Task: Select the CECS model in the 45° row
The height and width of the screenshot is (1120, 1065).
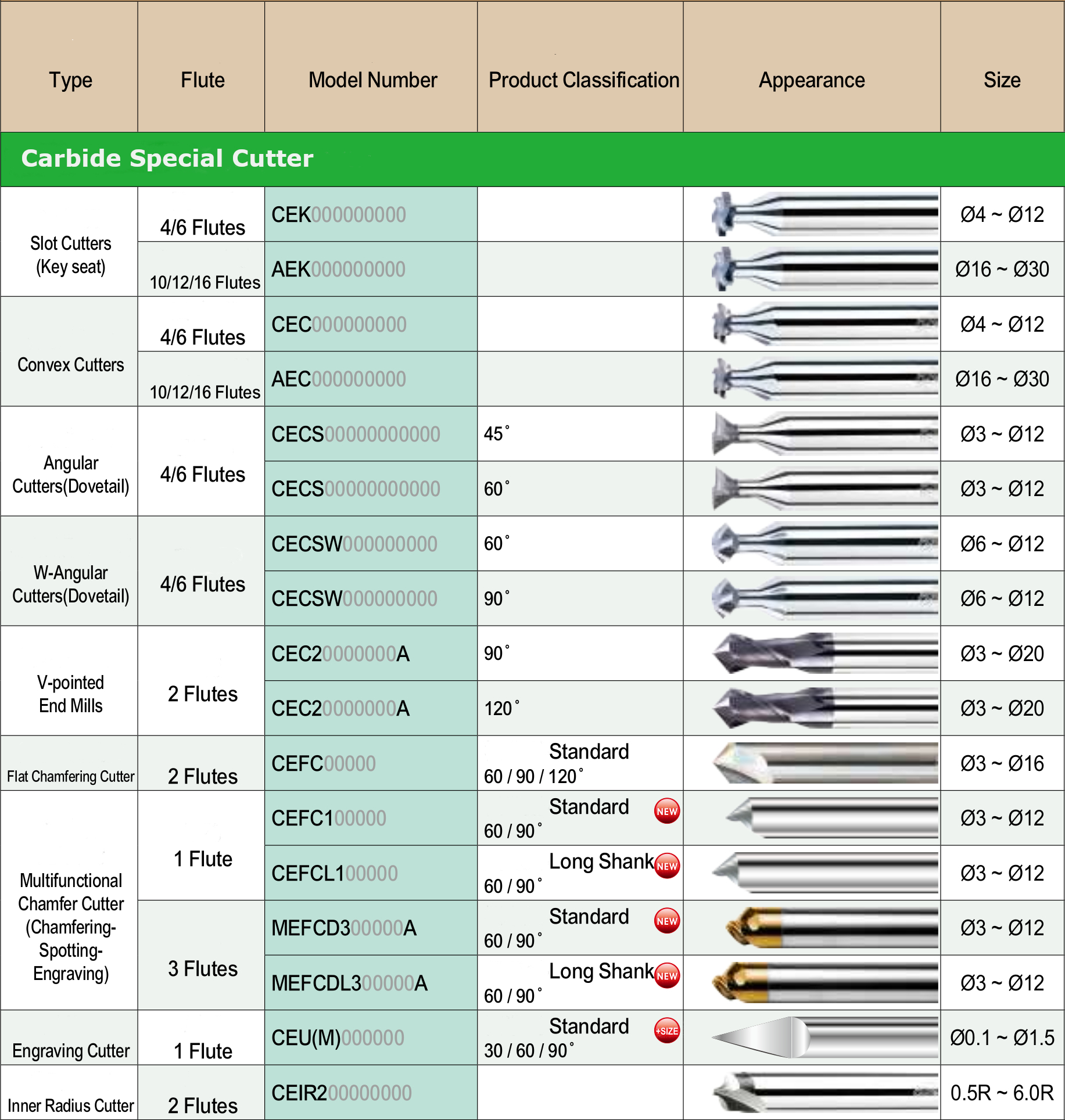Action: 356,434
